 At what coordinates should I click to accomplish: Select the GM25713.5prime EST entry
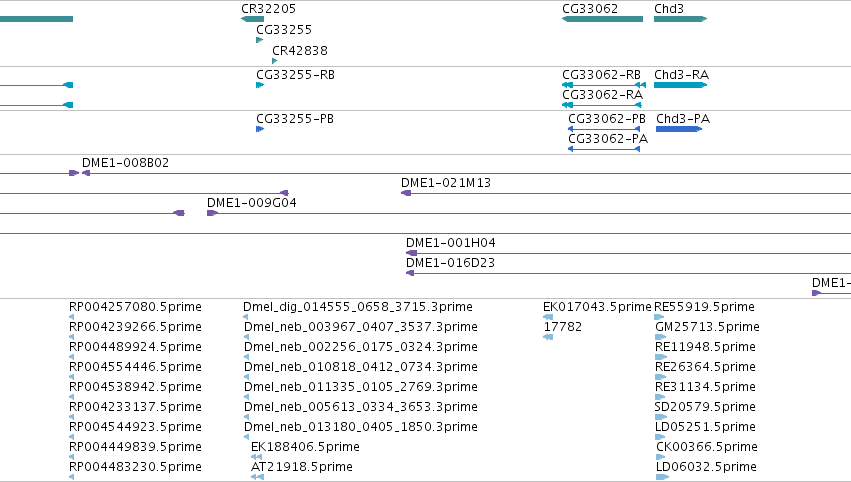pyautogui.click(x=707, y=327)
